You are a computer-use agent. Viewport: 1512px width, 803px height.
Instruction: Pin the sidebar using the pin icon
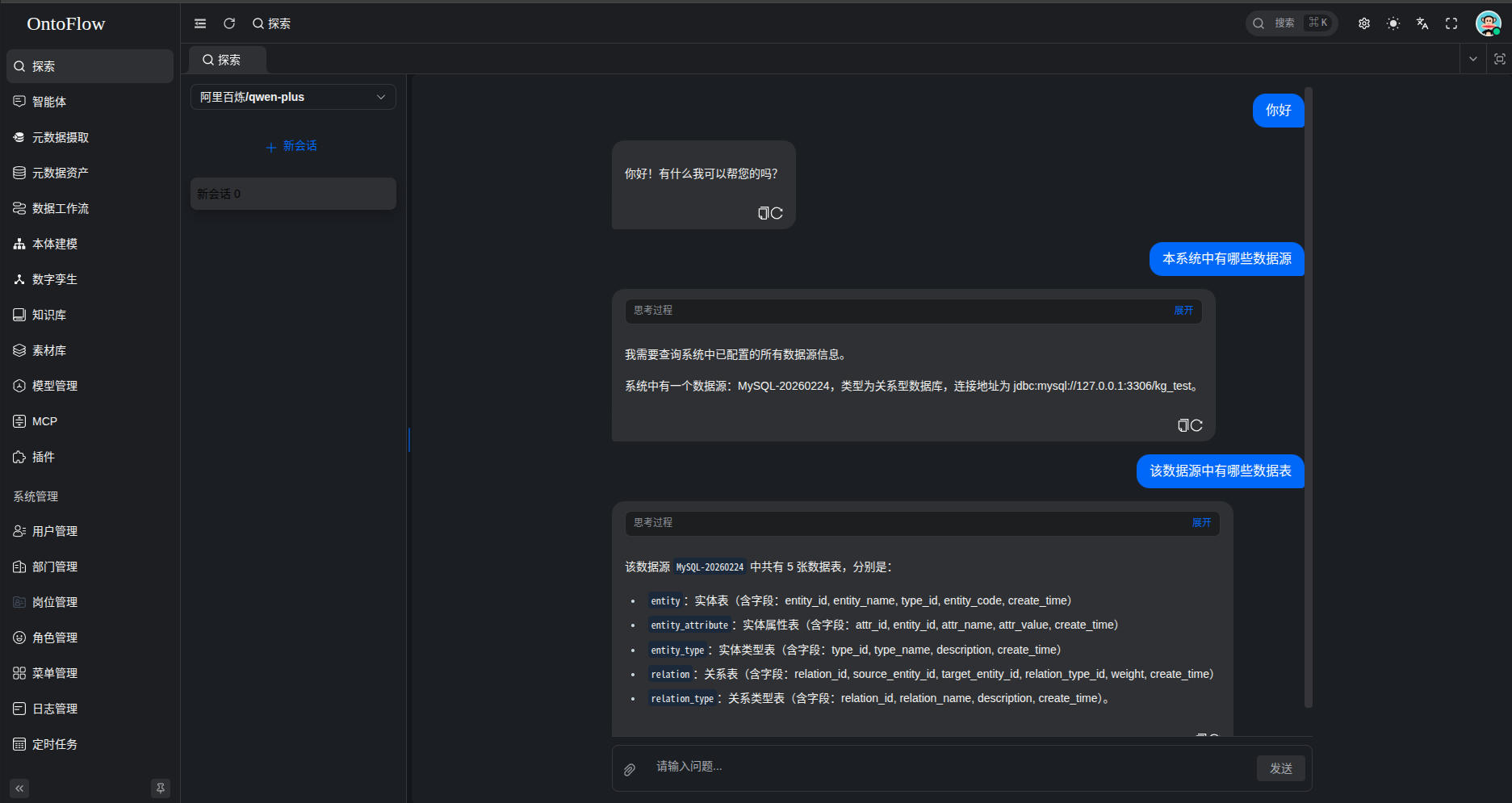pos(161,788)
